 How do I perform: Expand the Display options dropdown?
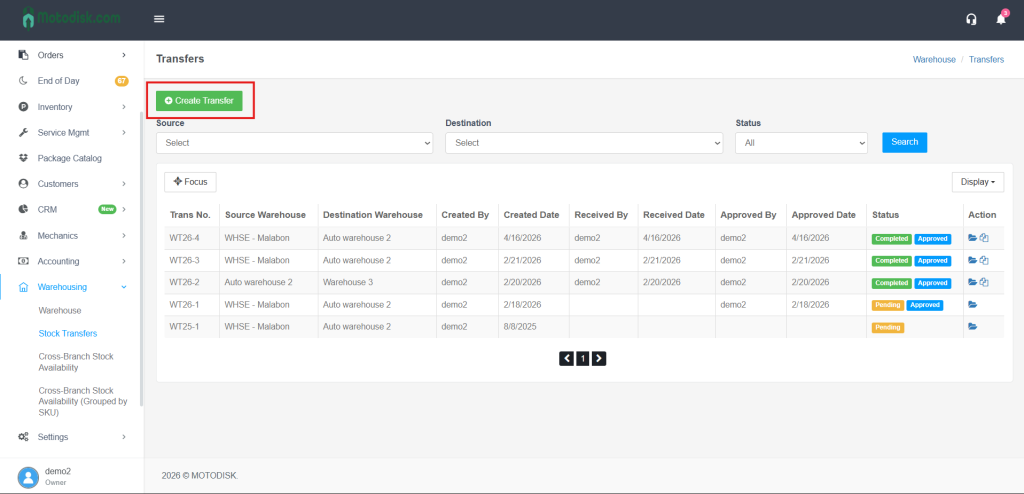pos(977,182)
